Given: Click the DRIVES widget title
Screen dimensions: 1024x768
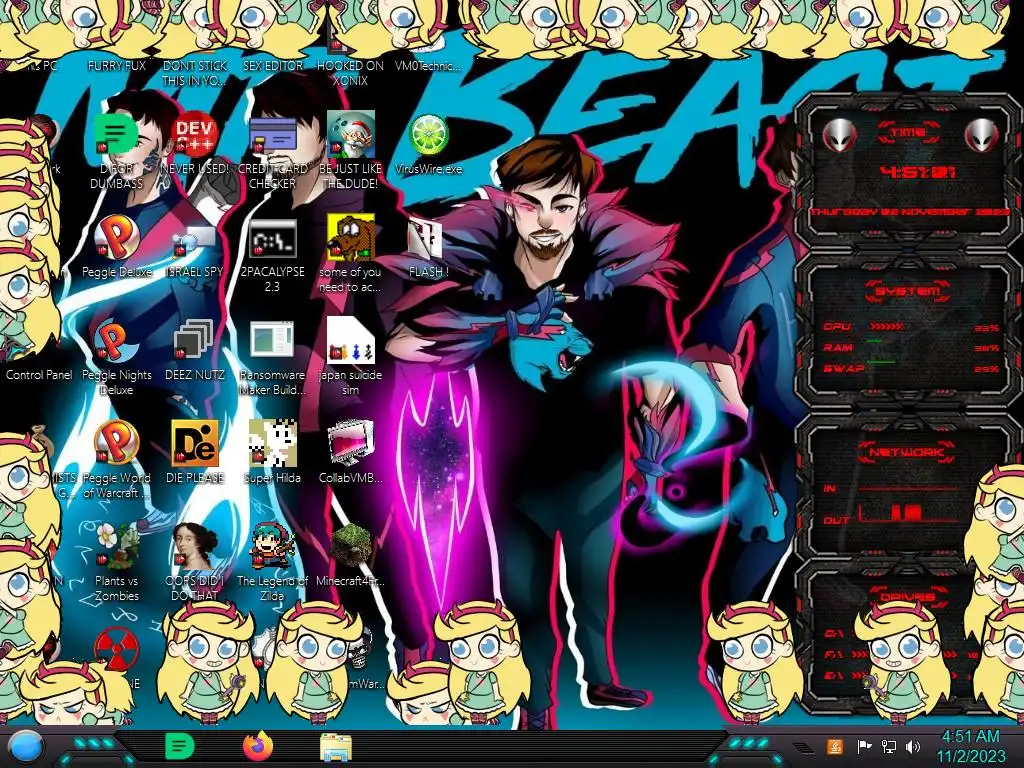Looking at the screenshot, I should [907, 596].
